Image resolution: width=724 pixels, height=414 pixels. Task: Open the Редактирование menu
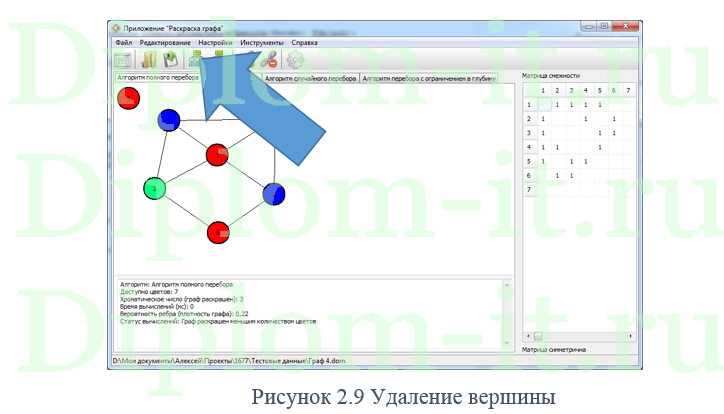pyautogui.click(x=165, y=43)
